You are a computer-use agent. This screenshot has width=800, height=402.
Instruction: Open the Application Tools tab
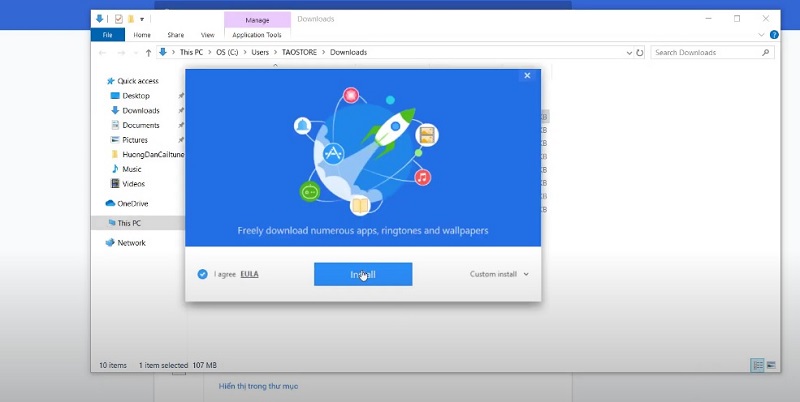tap(257, 35)
